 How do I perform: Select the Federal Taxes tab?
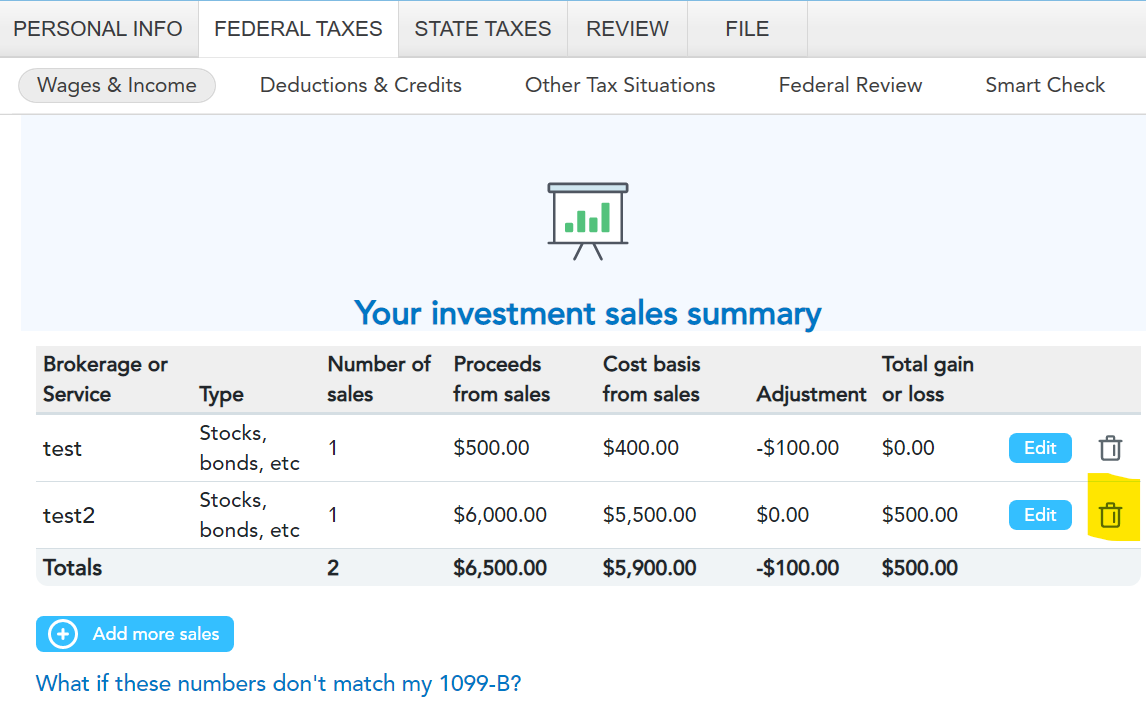(x=298, y=29)
